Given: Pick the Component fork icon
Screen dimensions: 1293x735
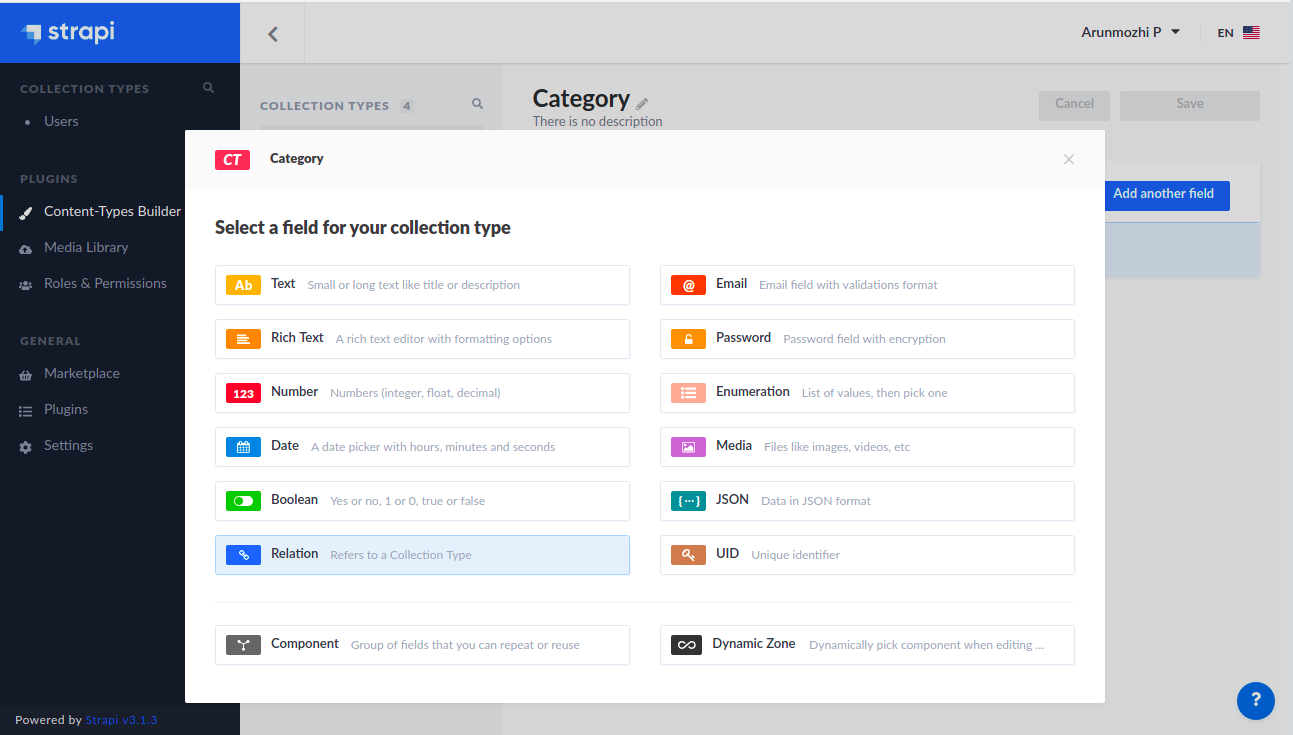Looking at the screenshot, I should 243,645.
